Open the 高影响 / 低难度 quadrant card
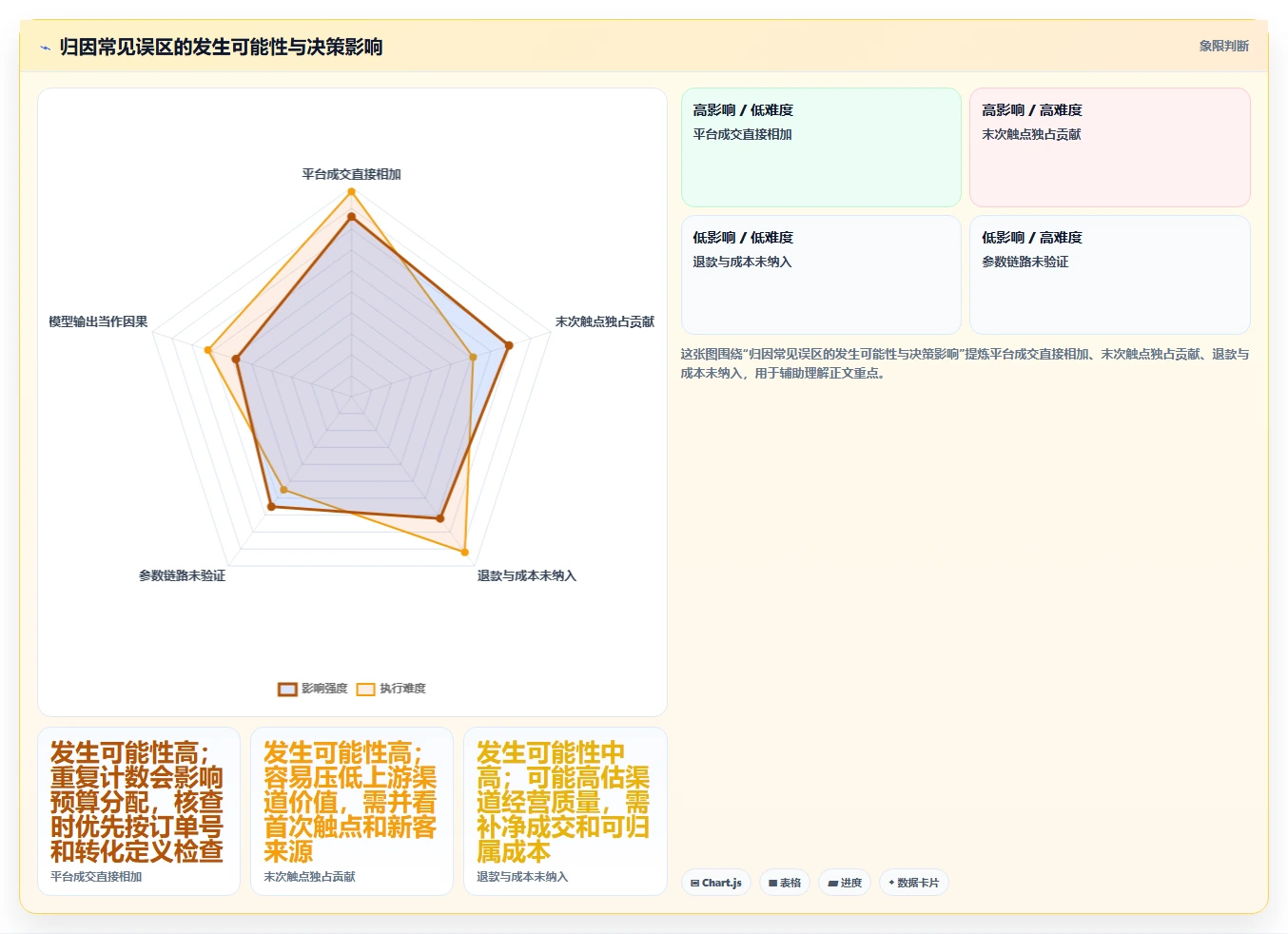The width and height of the screenshot is (1288, 934). click(821, 147)
